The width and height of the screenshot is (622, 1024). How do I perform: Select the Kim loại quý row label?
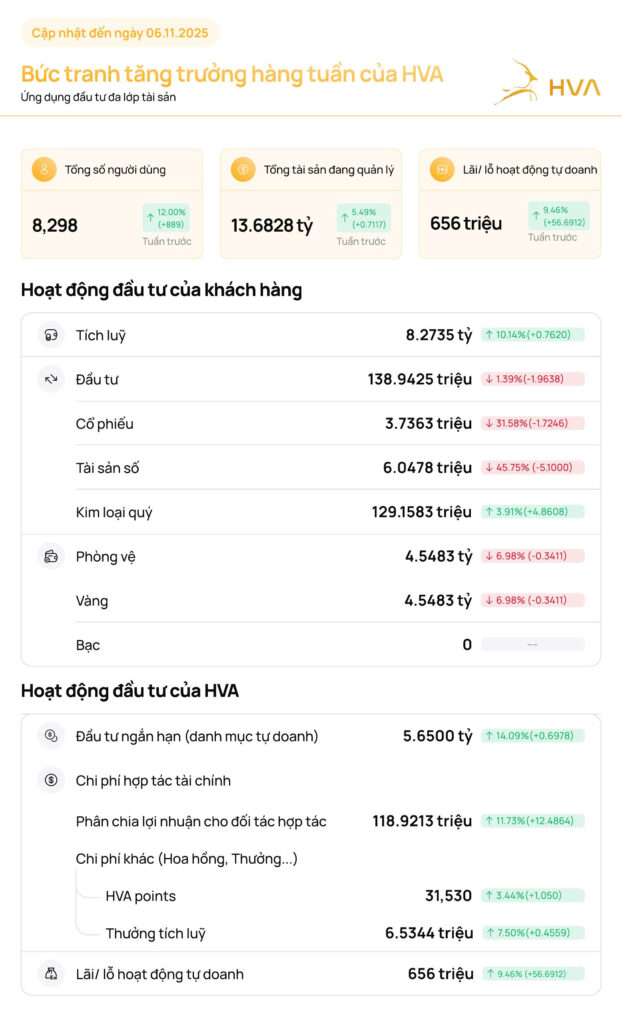click(114, 512)
